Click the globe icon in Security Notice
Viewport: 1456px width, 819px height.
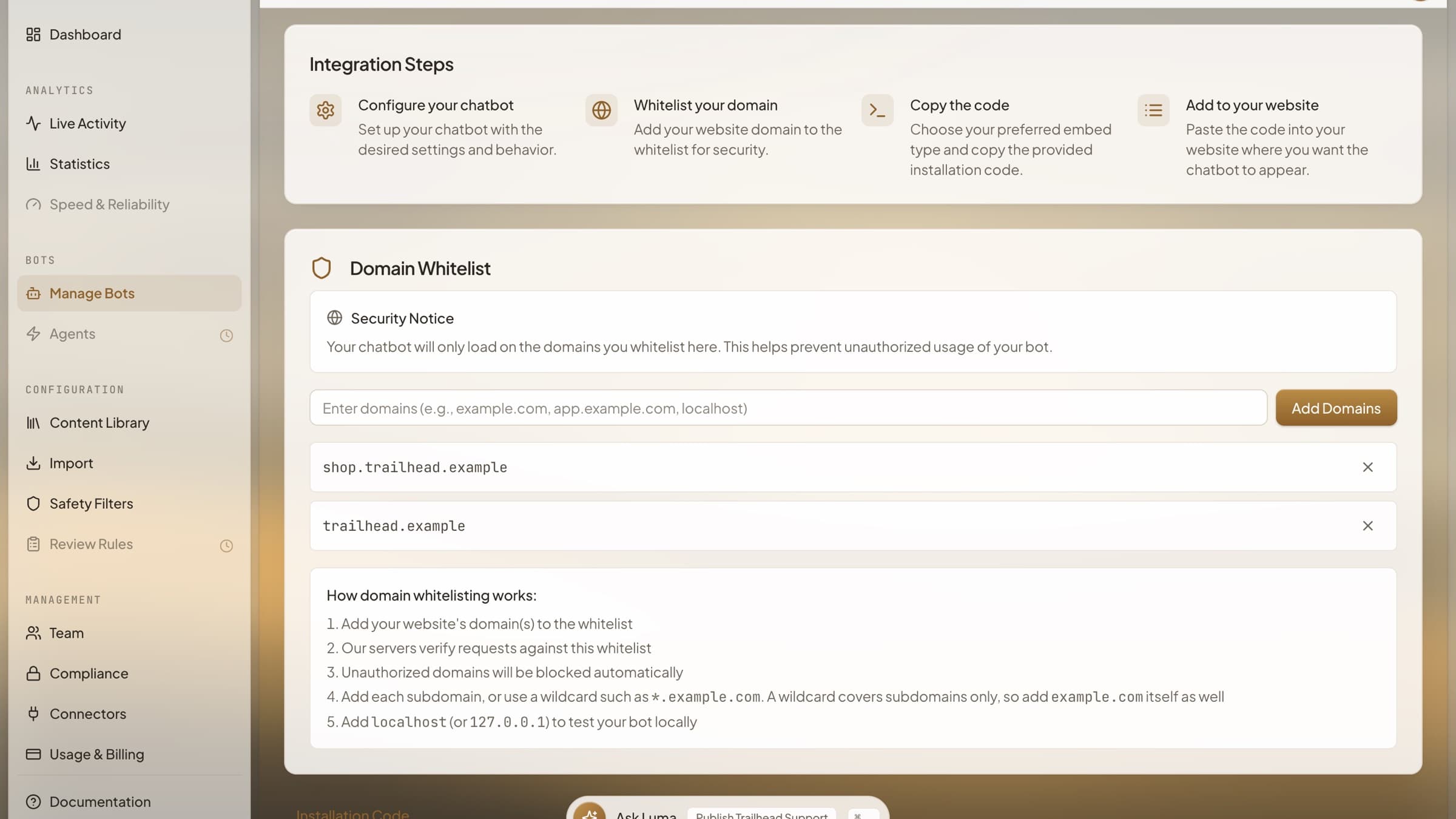334,318
